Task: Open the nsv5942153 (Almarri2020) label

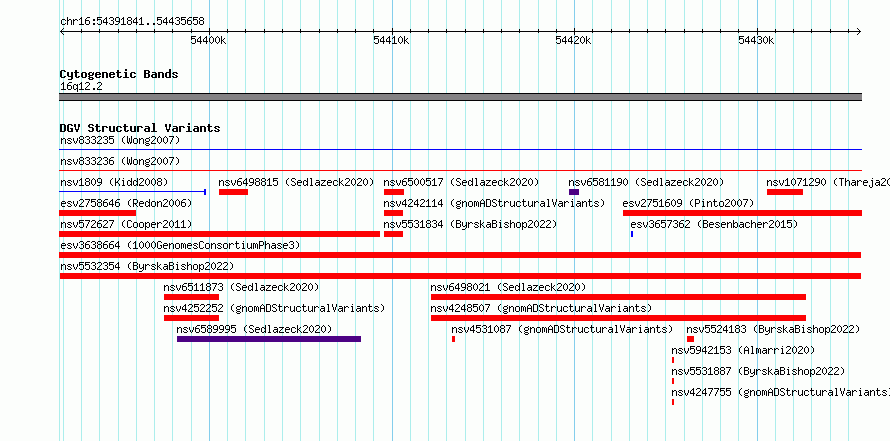Action: pyautogui.click(x=743, y=350)
